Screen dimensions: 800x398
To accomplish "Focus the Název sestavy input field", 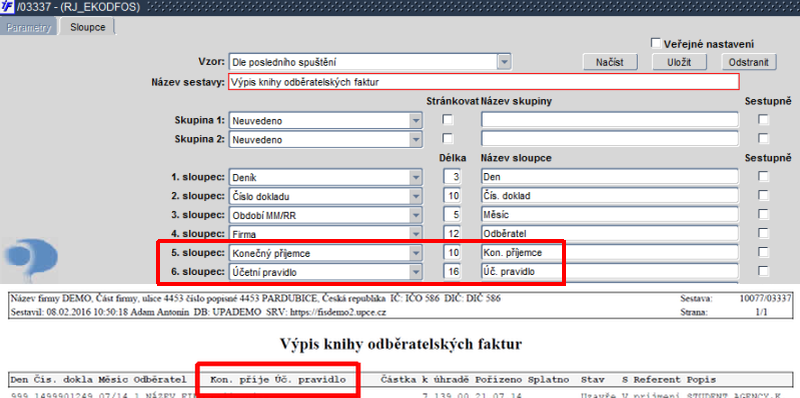I will click(x=484, y=82).
